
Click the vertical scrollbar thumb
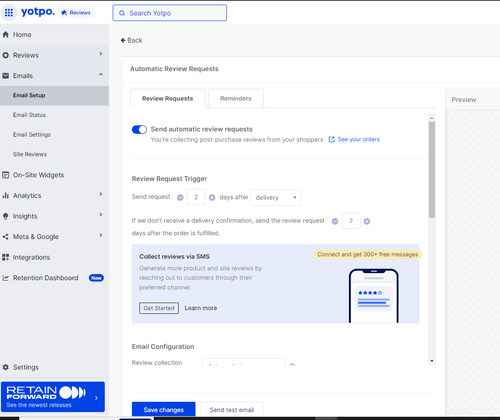coord(432,170)
